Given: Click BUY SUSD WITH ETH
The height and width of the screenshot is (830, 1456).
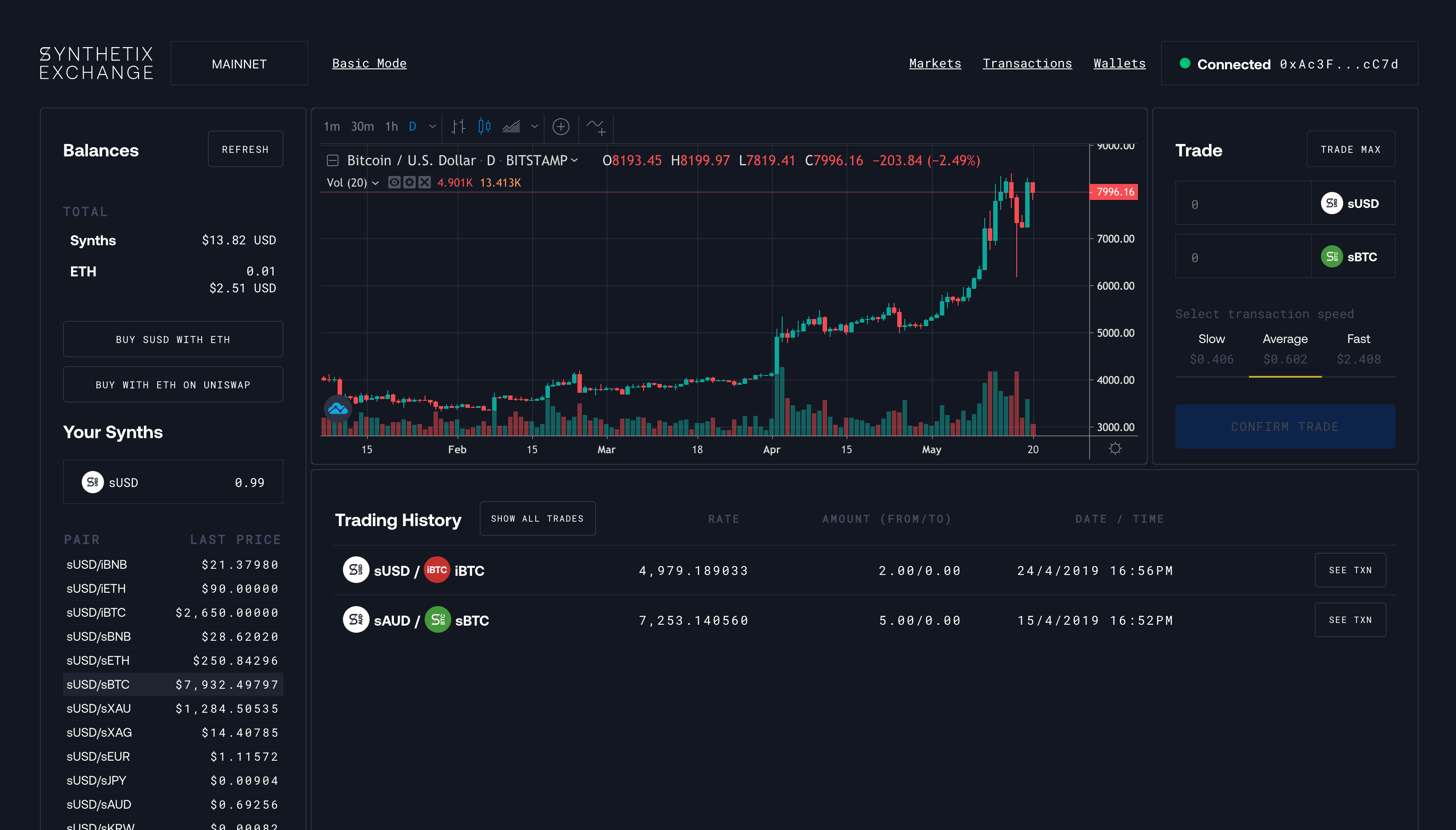Looking at the screenshot, I should click(173, 339).
